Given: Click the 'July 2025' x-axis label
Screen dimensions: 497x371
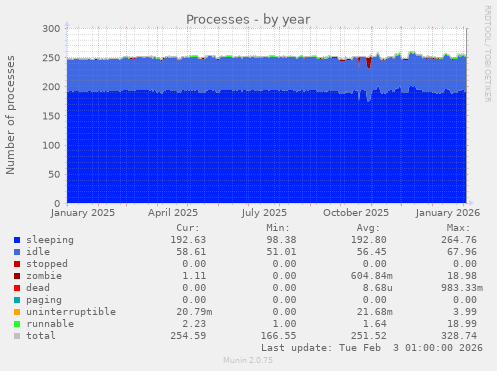Looking at the screenshot, I should pos(264,213).
